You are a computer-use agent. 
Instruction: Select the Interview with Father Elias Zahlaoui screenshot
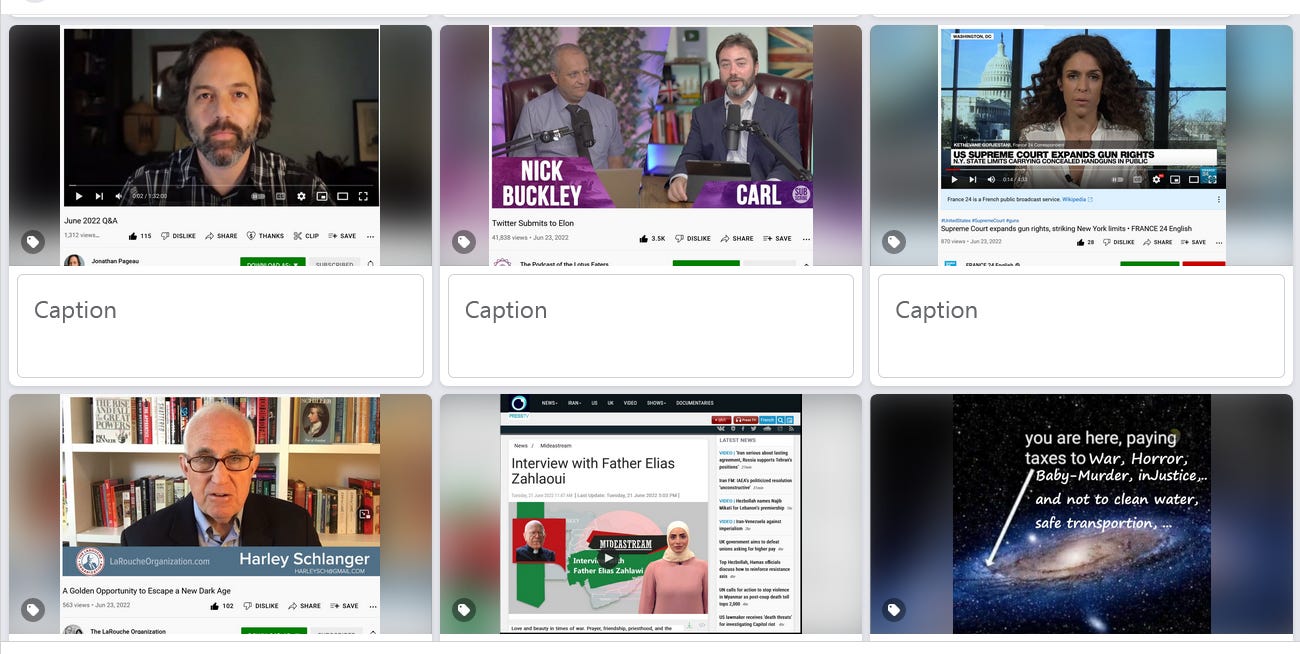651,514
